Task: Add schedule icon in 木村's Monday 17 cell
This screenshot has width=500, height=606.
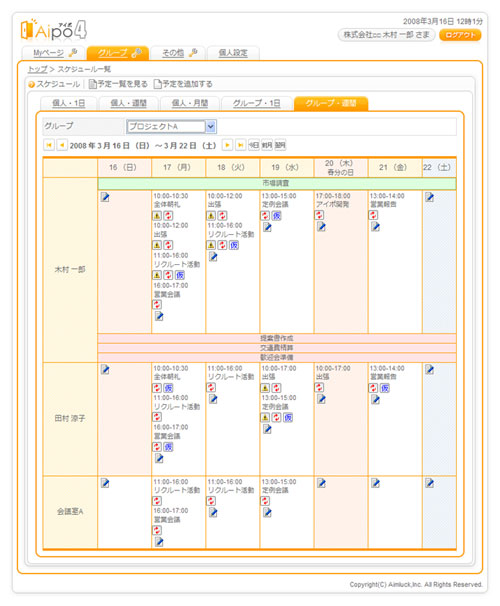Action: tap(159, 316)
